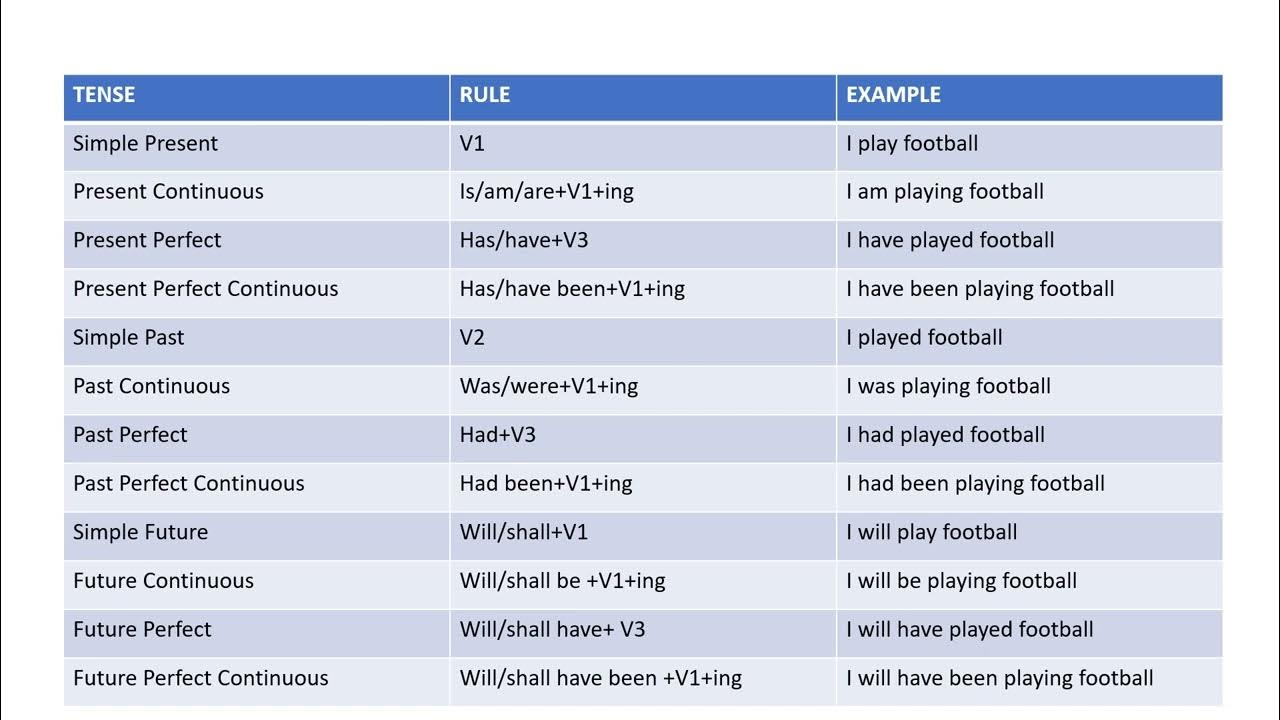Image resolution: width=1280 pixels, height=720 pixels.
Task: Select the Simple Past tense cell
Action: [129, 338]
